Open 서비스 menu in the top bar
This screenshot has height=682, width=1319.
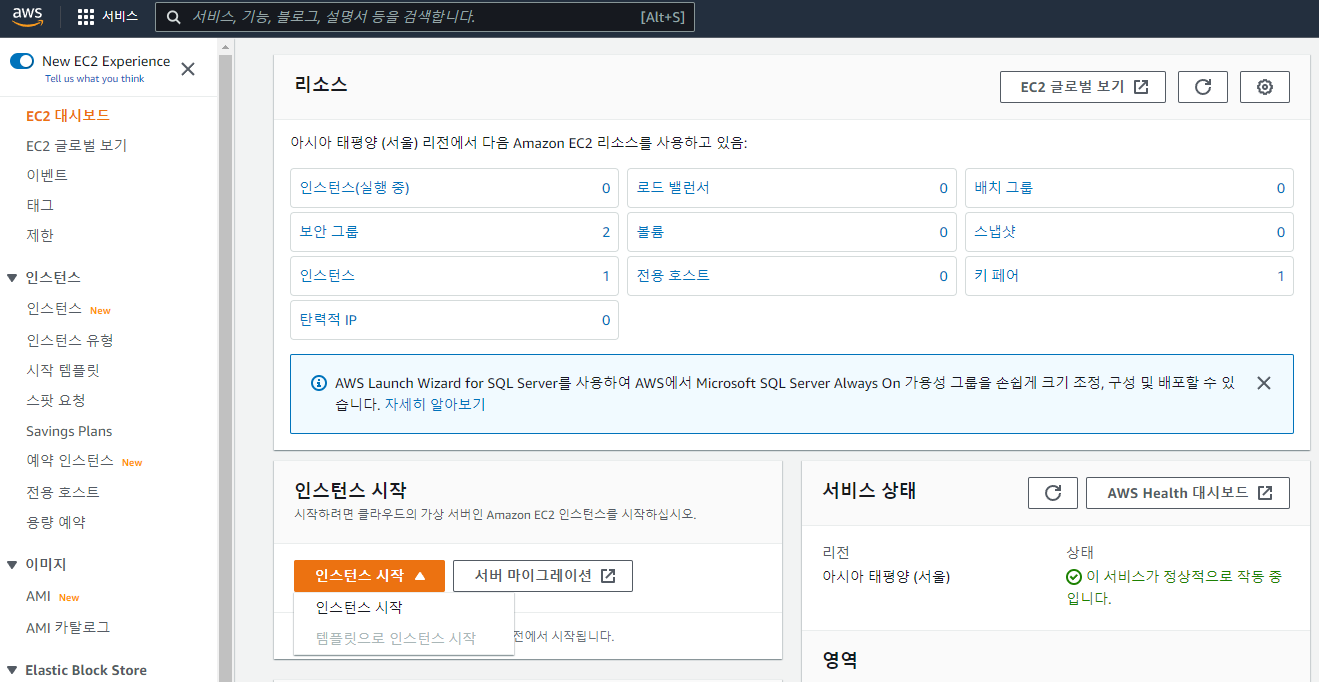point(108,17)
